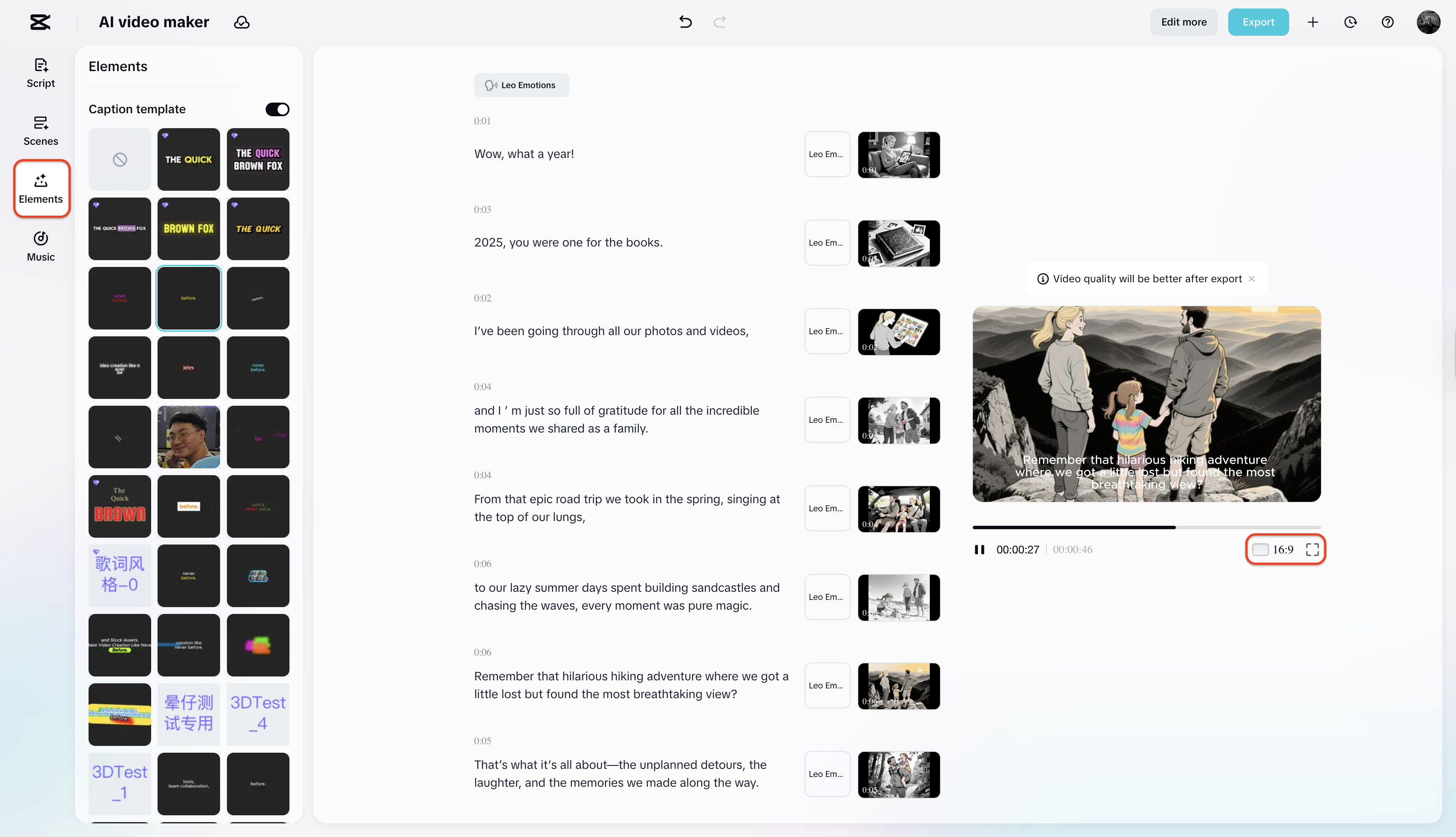The width and height of the screenshot is (1456, 837).
Task: Undo the last edit
Action: [685, 22]
